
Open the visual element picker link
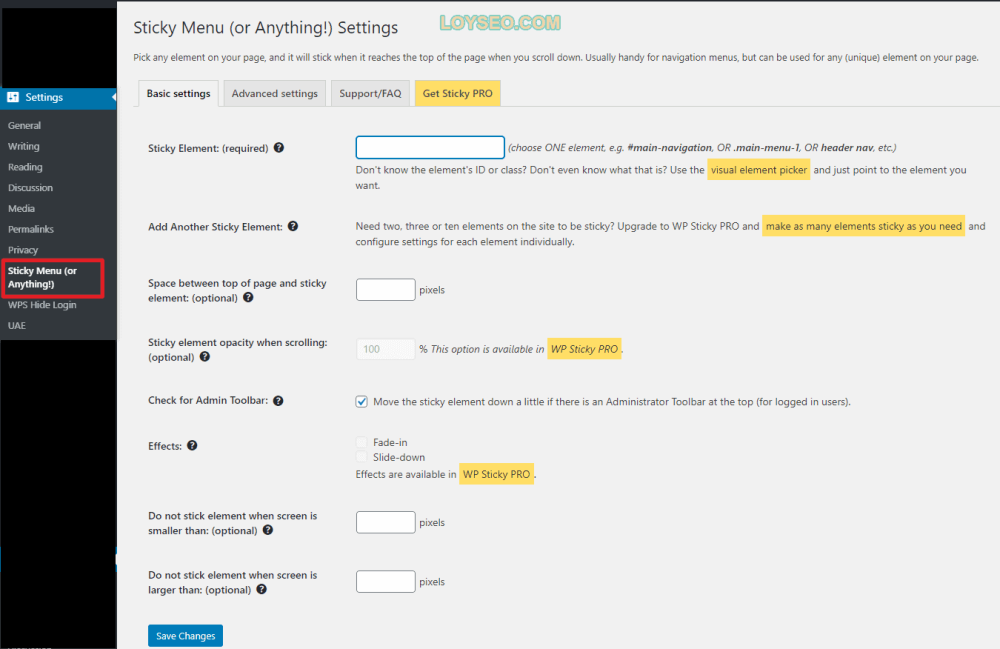click(x=759, y=170)
